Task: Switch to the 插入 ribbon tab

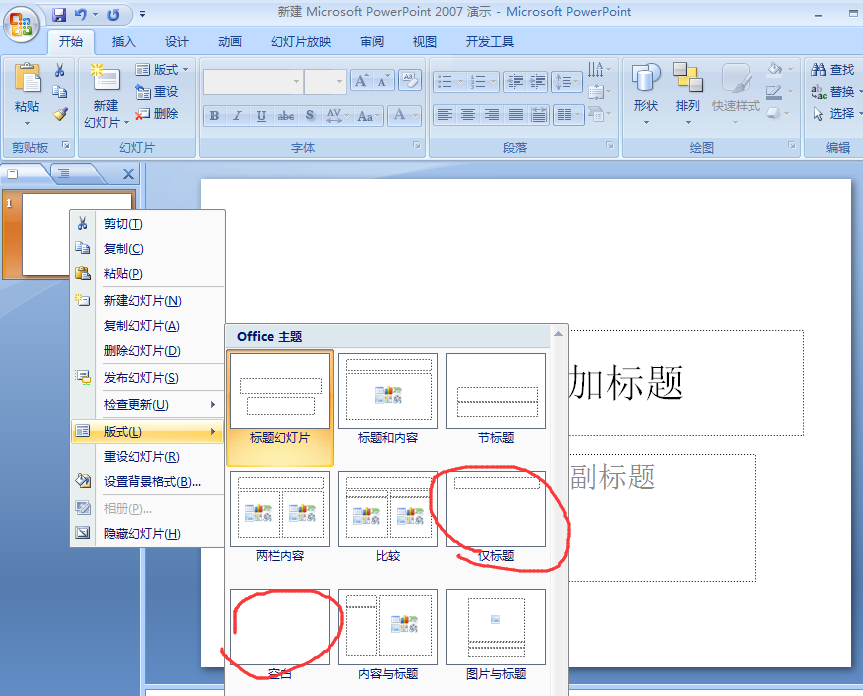Action: pos(124,42)
